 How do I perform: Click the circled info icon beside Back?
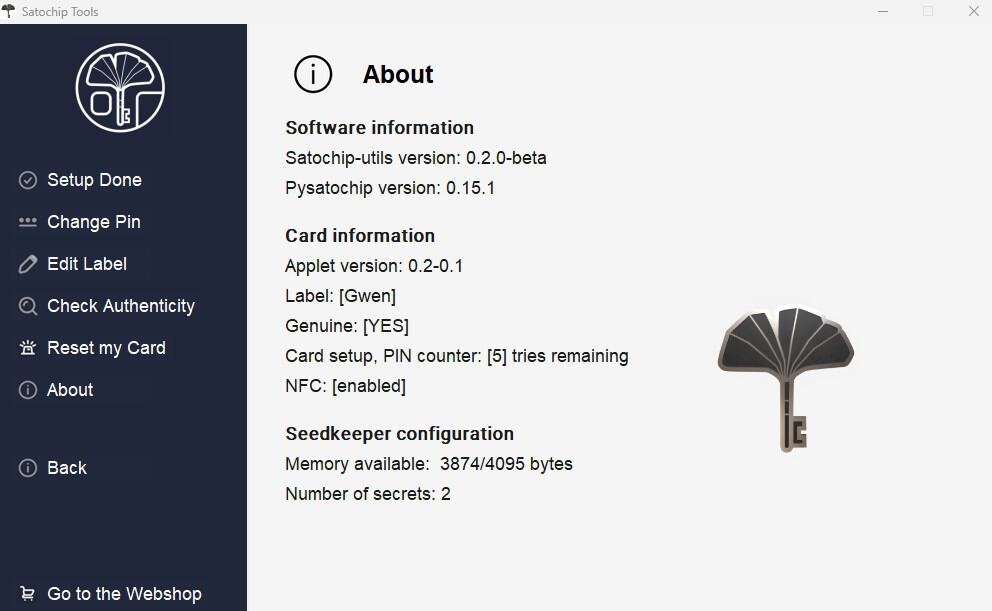pyautogui.click(x=28, y=468)
